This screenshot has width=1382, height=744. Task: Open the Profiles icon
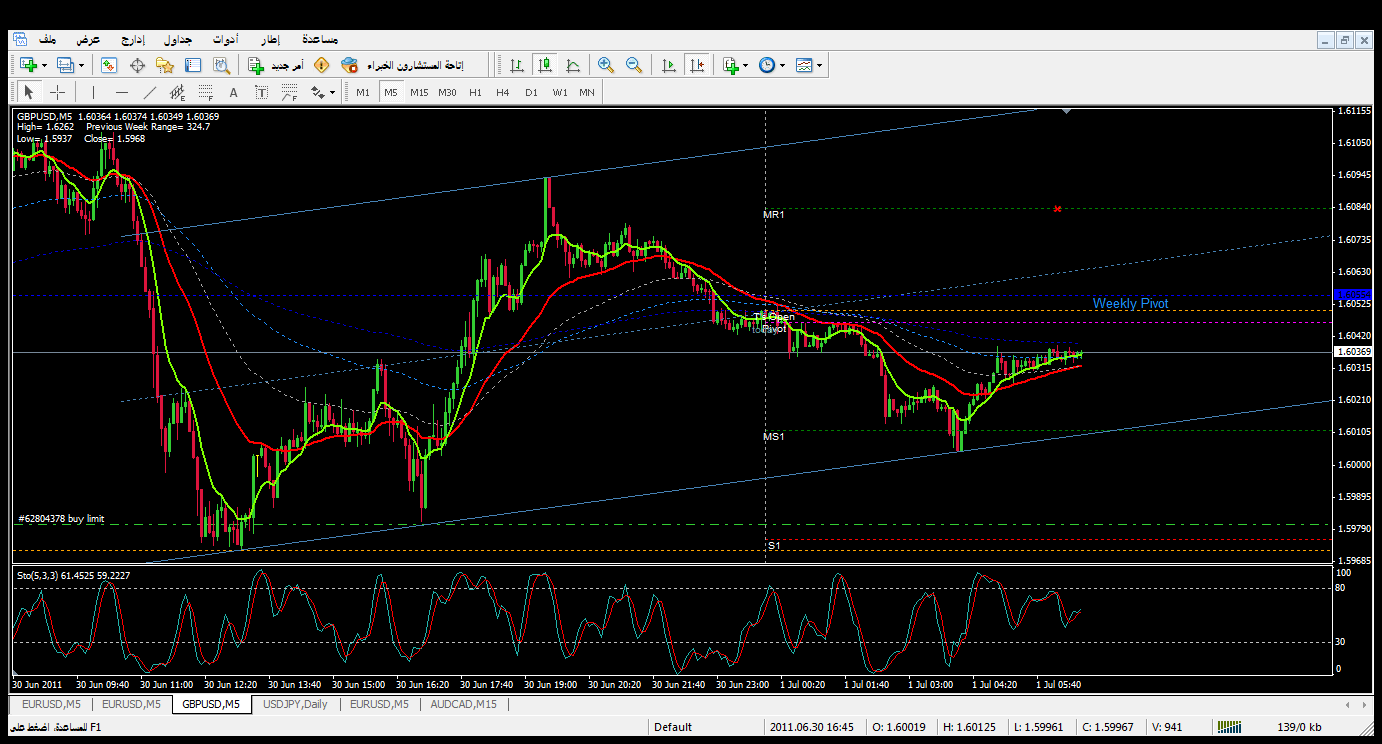click(66, 65)
